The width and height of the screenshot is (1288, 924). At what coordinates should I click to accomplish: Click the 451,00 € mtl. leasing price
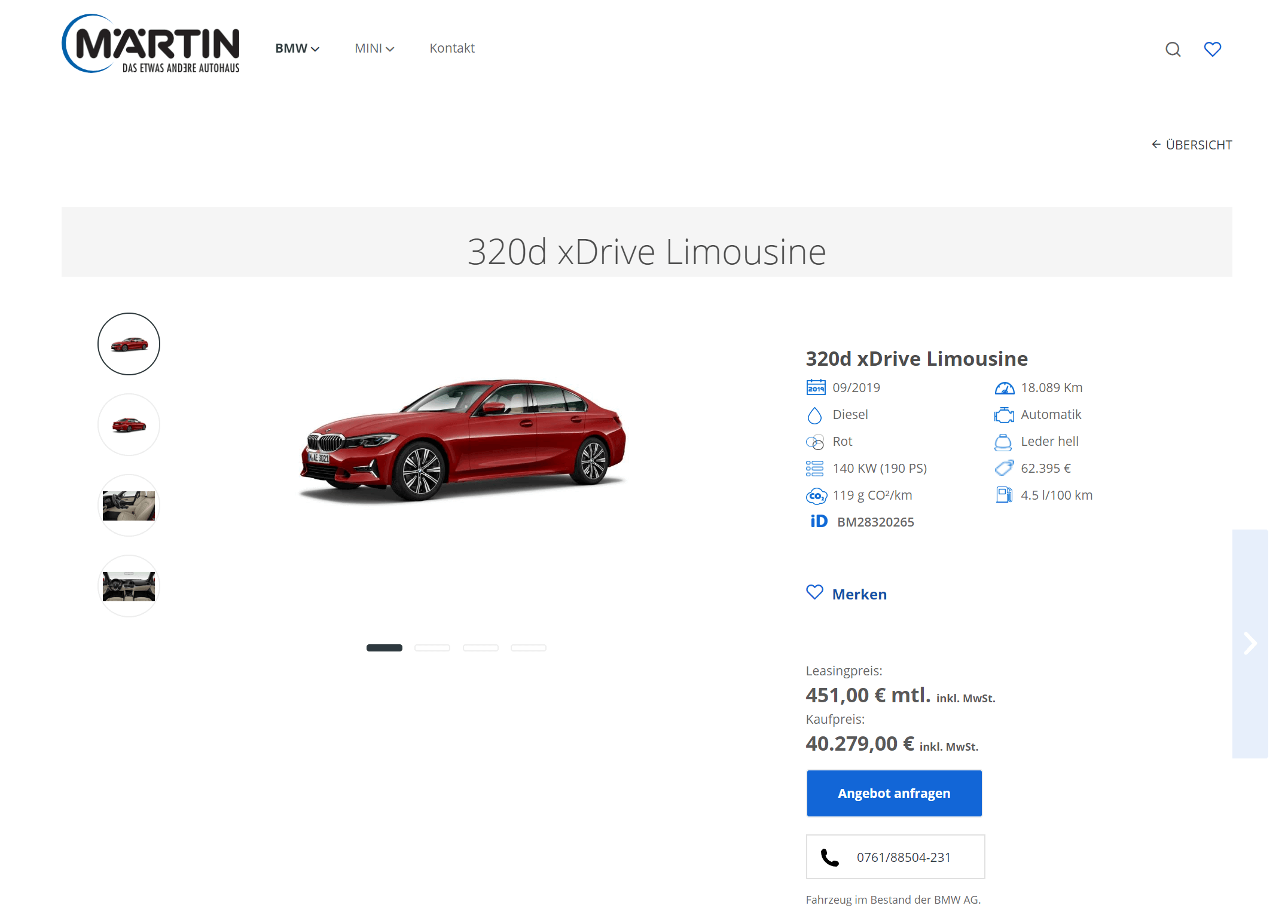(868, 695)
